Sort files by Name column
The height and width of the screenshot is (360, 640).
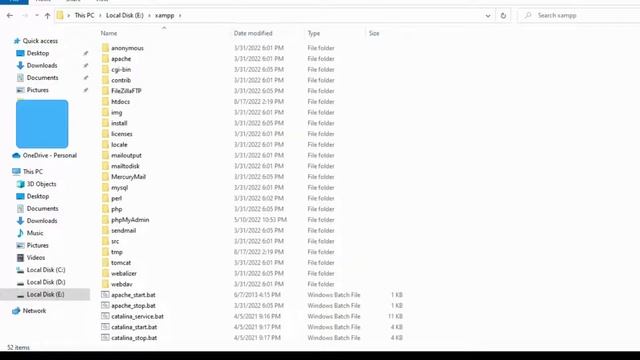coord(109,33)
